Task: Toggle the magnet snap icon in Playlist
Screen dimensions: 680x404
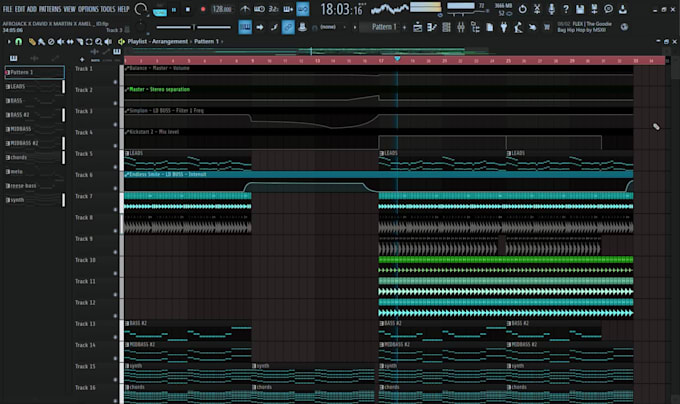Action: coord(18,42)
